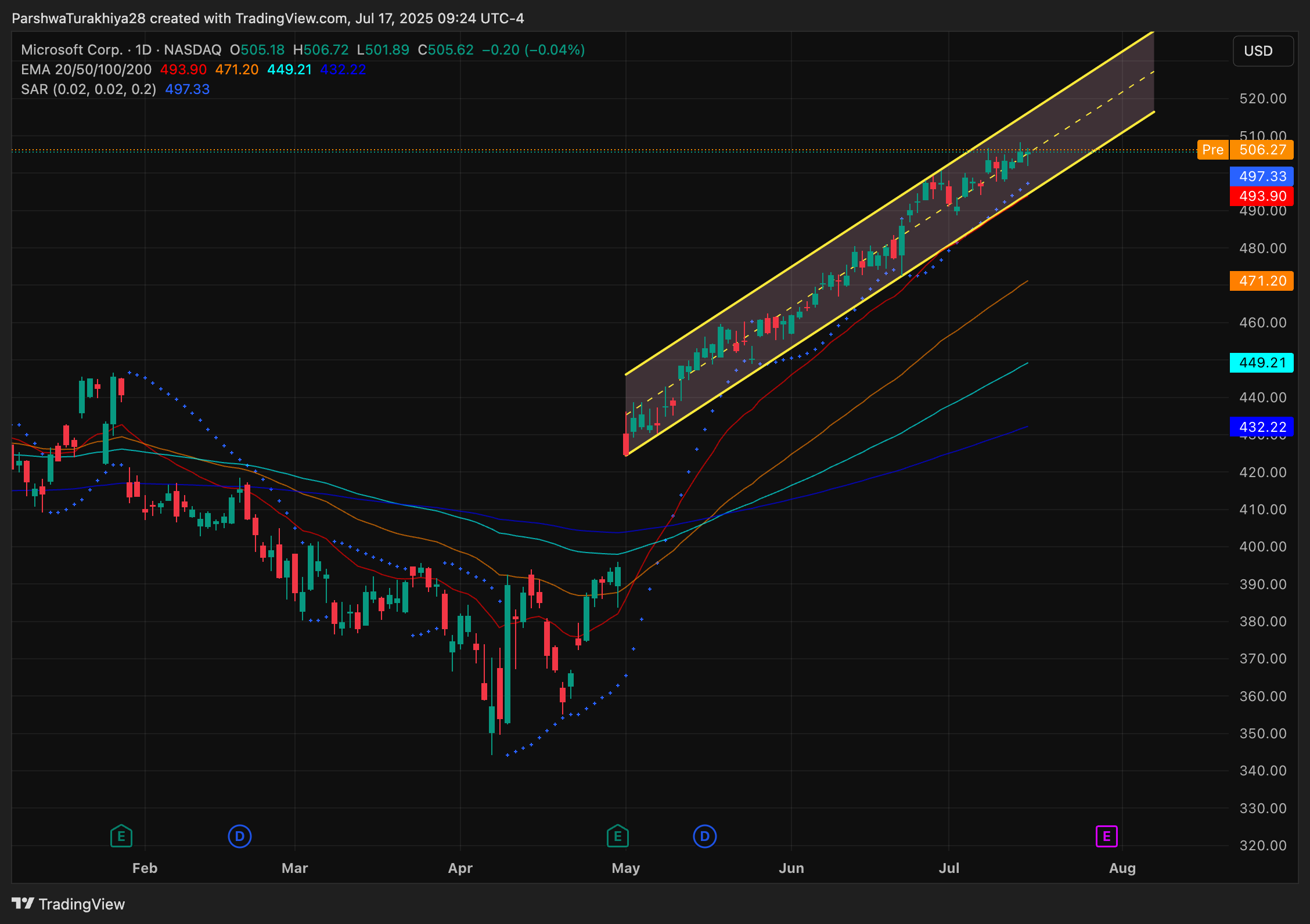Click the EMA 20/50/100/200 indicator legend
The height and width of the screenshot is (924, 1310).
[x=87, y=70]
